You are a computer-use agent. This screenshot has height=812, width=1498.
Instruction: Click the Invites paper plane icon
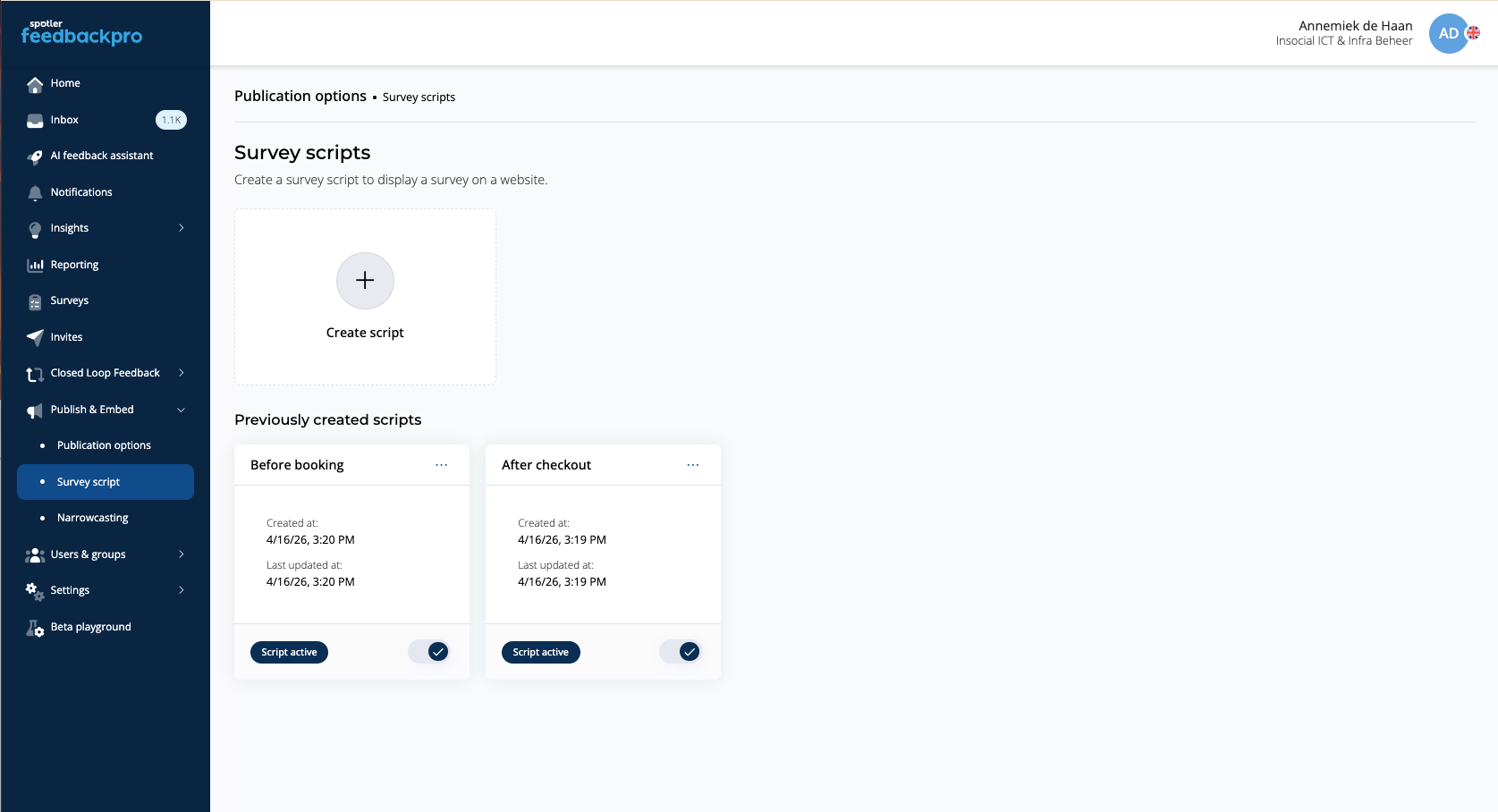tap(35, 337)
